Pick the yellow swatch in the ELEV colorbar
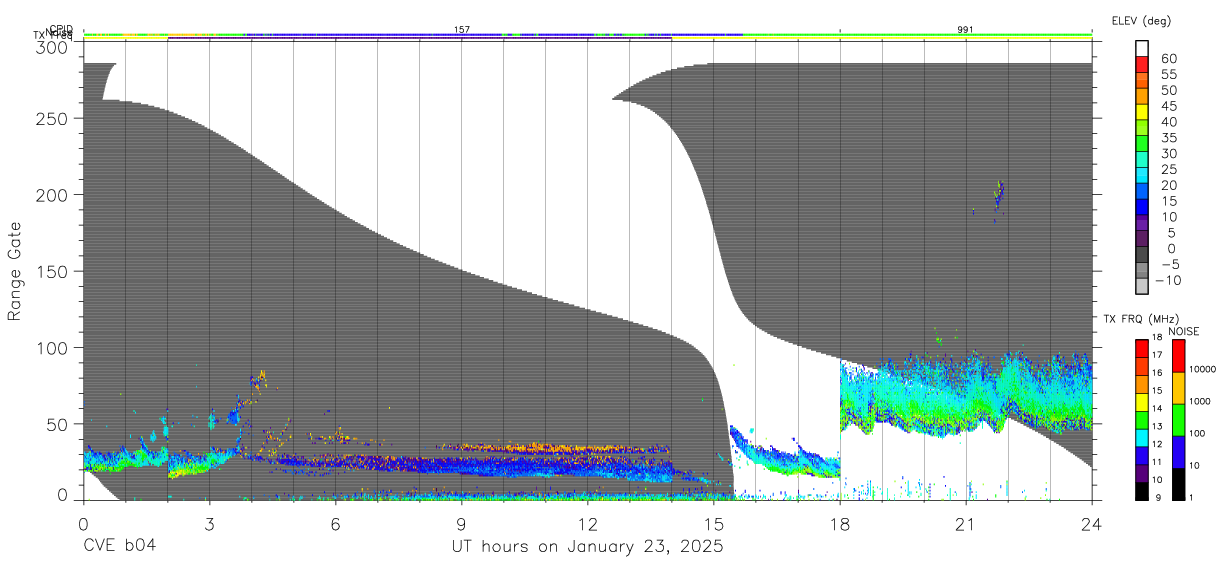Screen dimensions: 1228x567 tap(1143, 112)
